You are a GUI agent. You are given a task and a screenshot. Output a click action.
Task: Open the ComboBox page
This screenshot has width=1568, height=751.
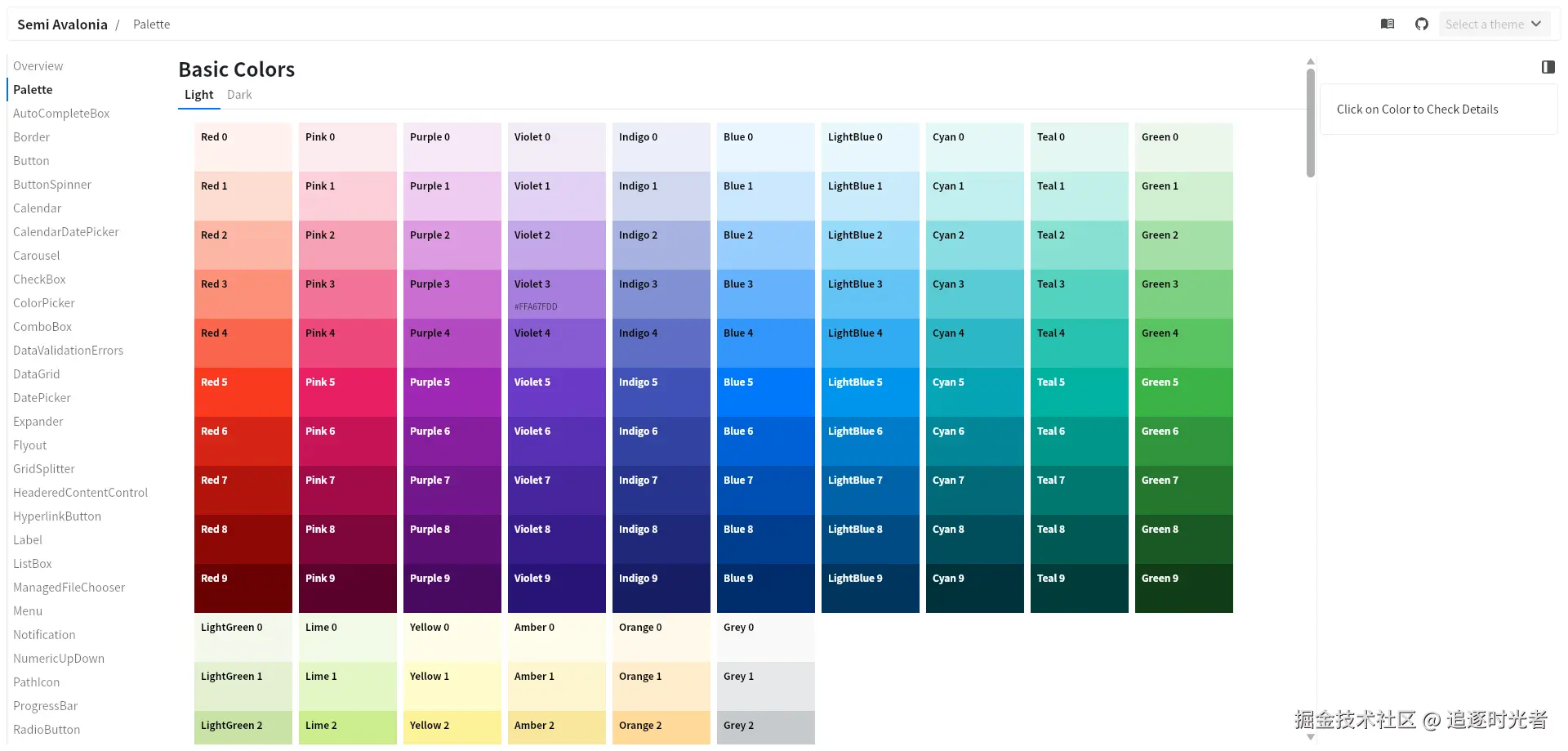(x=42, y=327)
